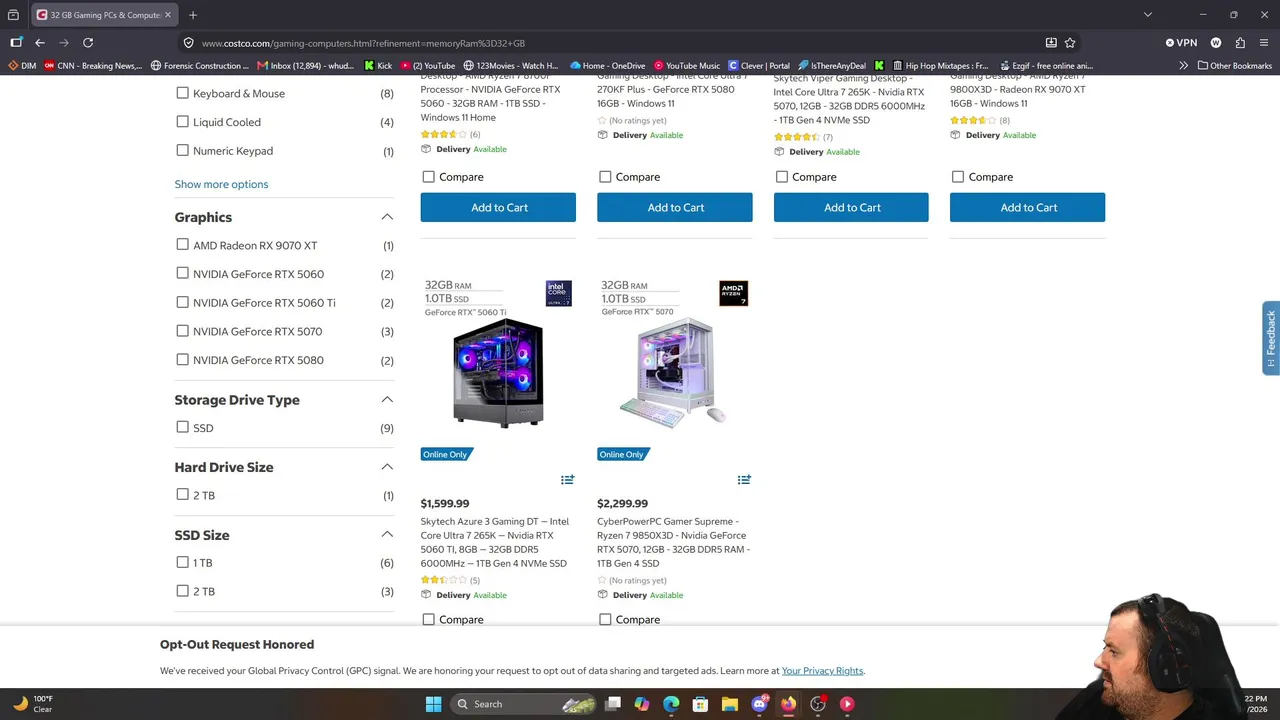This screenshot has width=1280, height=720.
Task: Check the Liquid Cooled filter
Action: [x=182, y=122]
